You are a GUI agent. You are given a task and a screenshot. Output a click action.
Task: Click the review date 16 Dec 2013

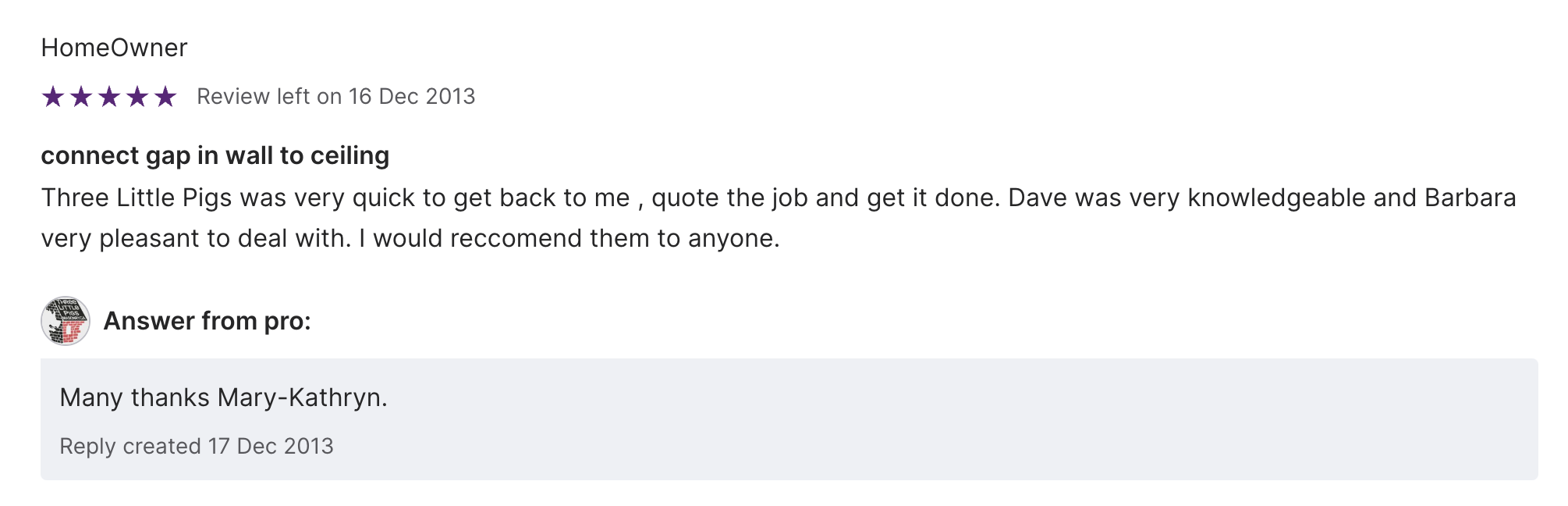[x=411, y=96]
